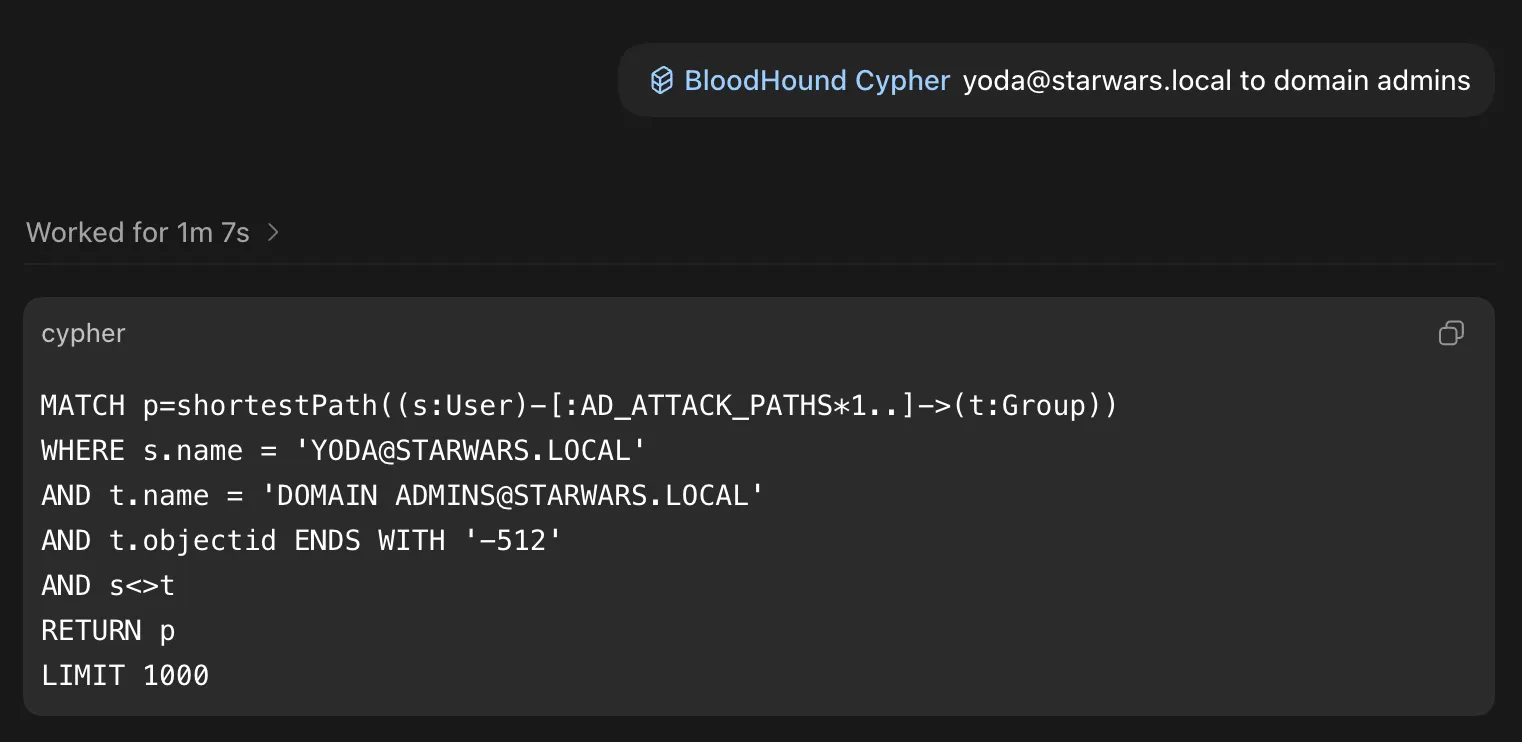Click the "cypher" language label
Viewport: 1522px width, 742px height.
coord(83,334)
